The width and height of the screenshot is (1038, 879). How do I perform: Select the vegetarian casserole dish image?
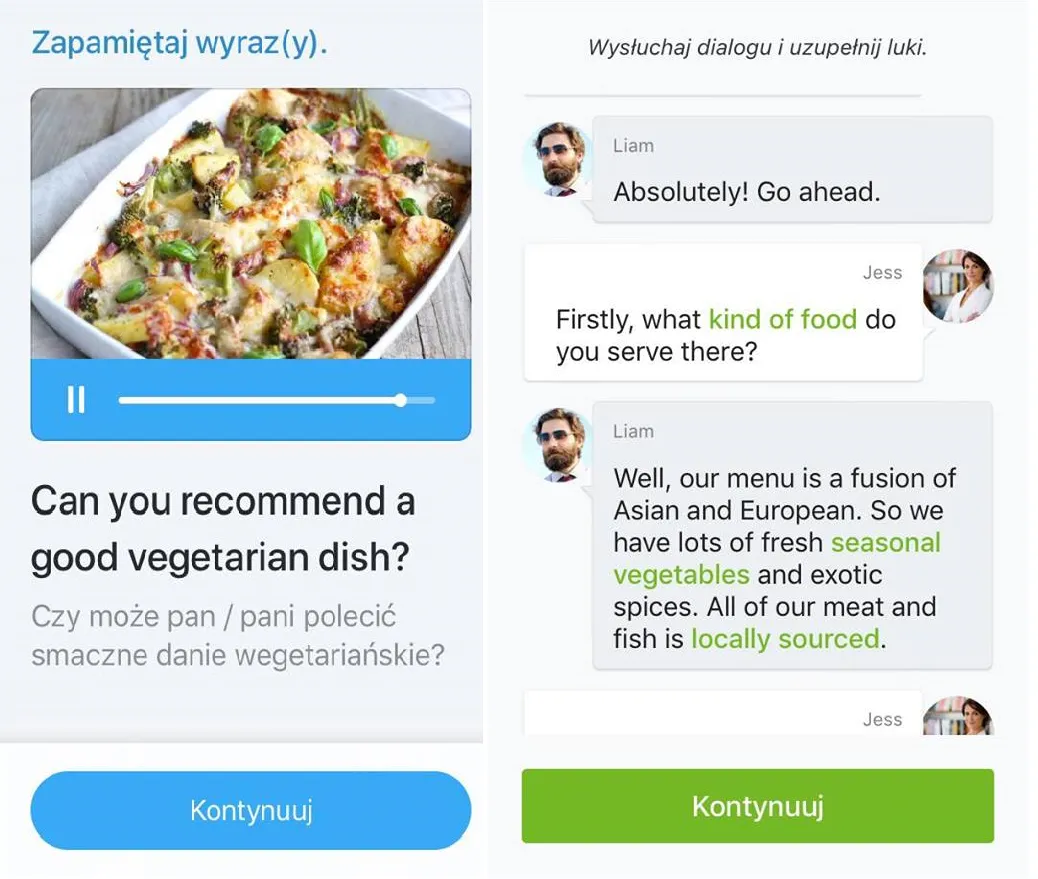pos(251,224)
